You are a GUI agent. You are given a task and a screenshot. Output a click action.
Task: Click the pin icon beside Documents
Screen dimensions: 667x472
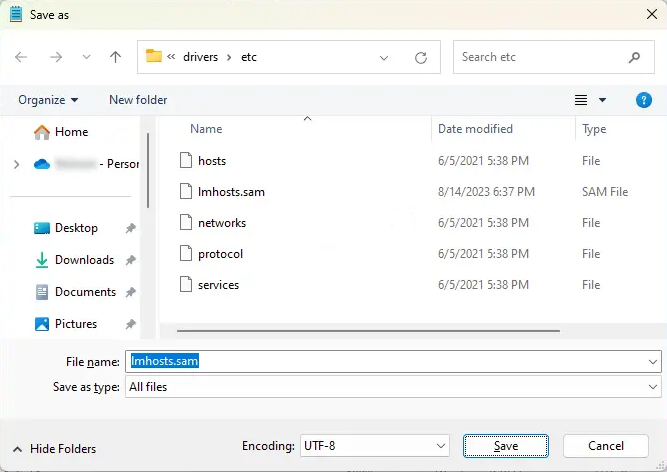pyautogui.click(x=131, y=292)
